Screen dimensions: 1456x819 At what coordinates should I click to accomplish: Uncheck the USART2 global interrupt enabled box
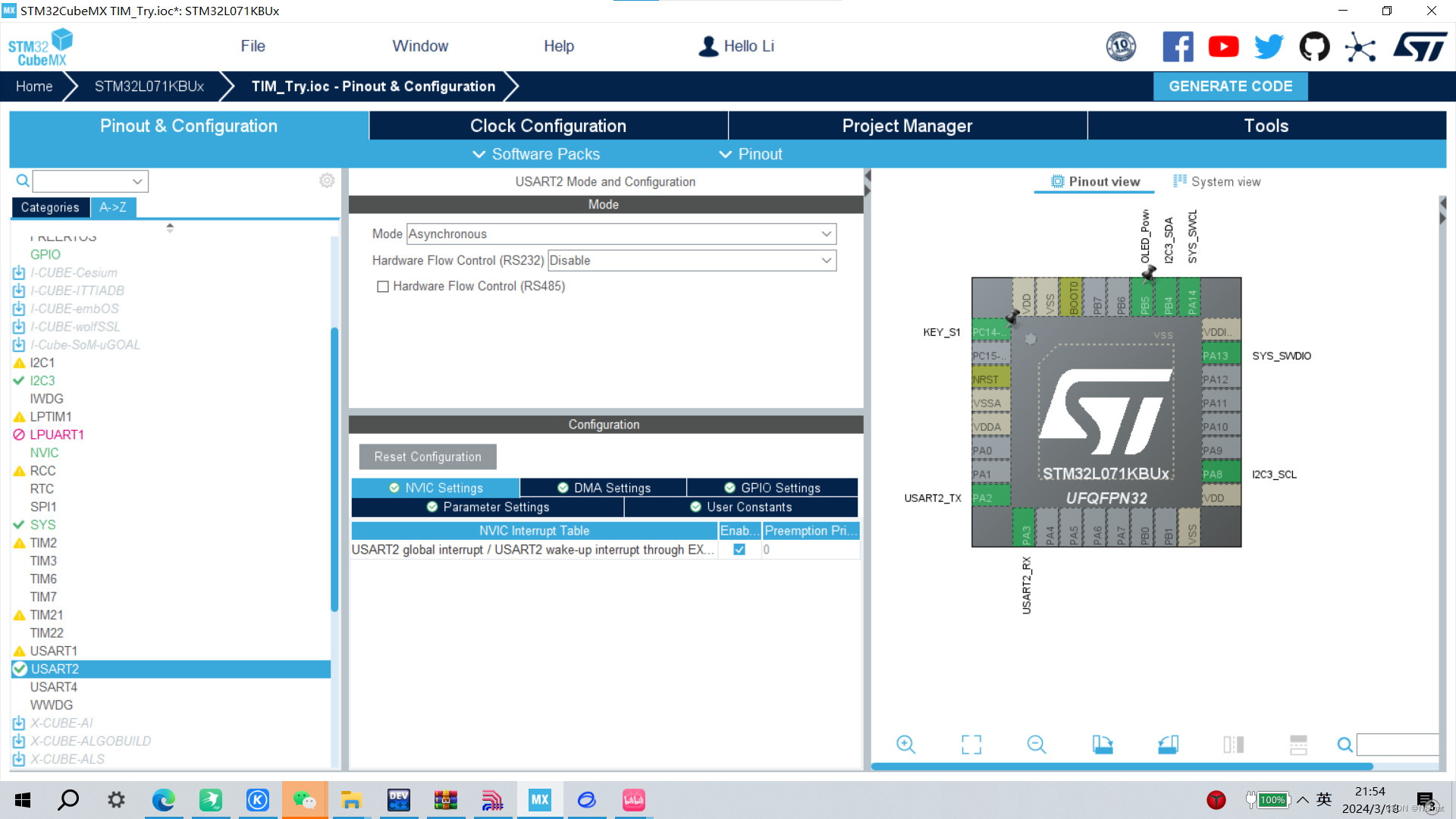click(x=739, y=550)
